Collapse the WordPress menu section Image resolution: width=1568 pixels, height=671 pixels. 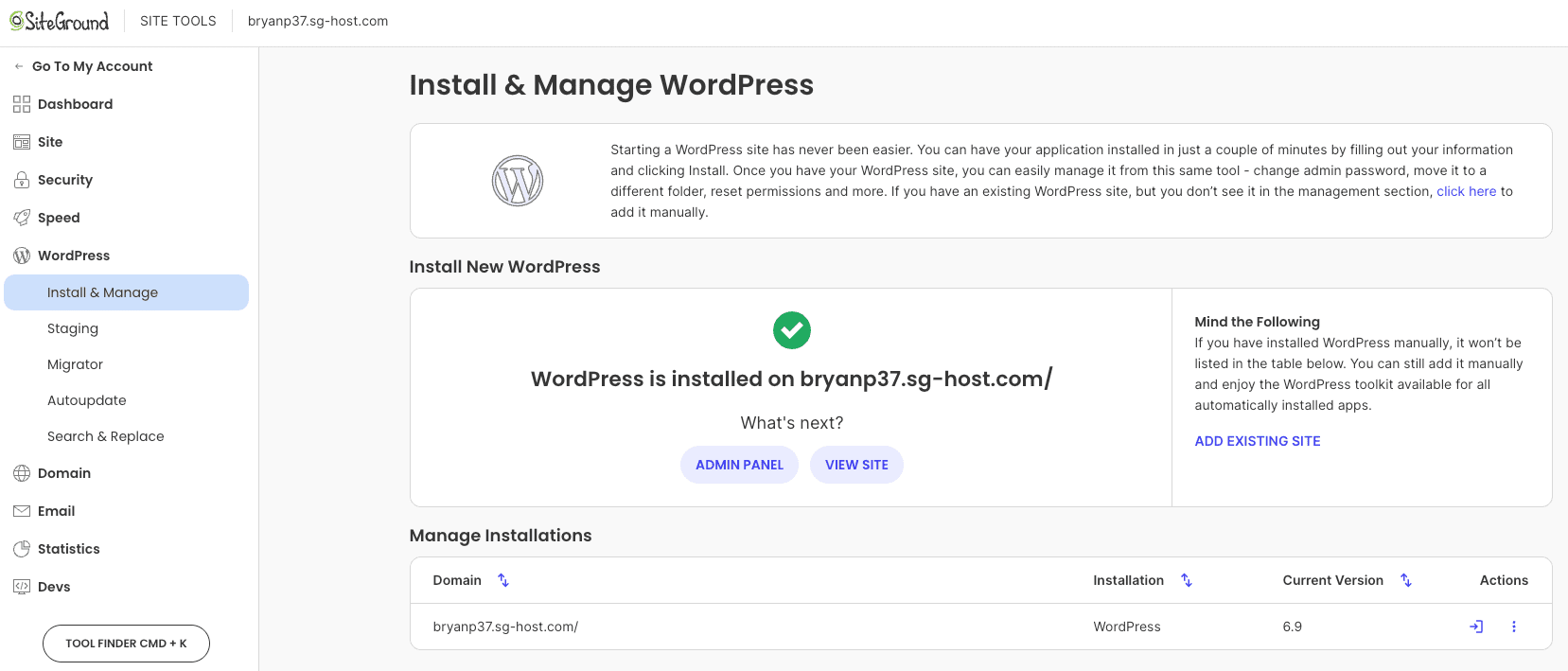pos(129,256)
